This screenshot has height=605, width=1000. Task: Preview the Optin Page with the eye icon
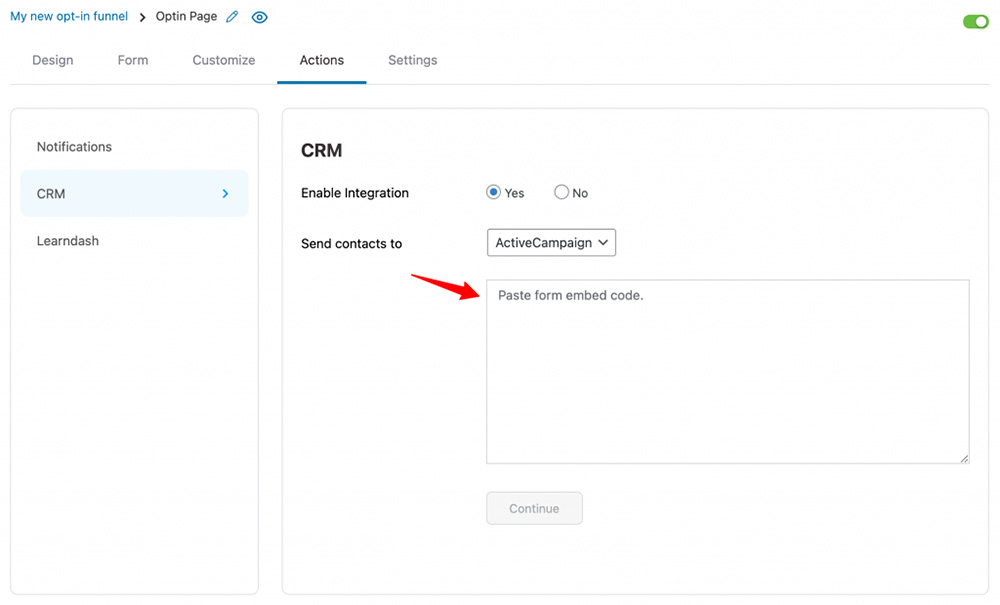[x=260, y=17]
